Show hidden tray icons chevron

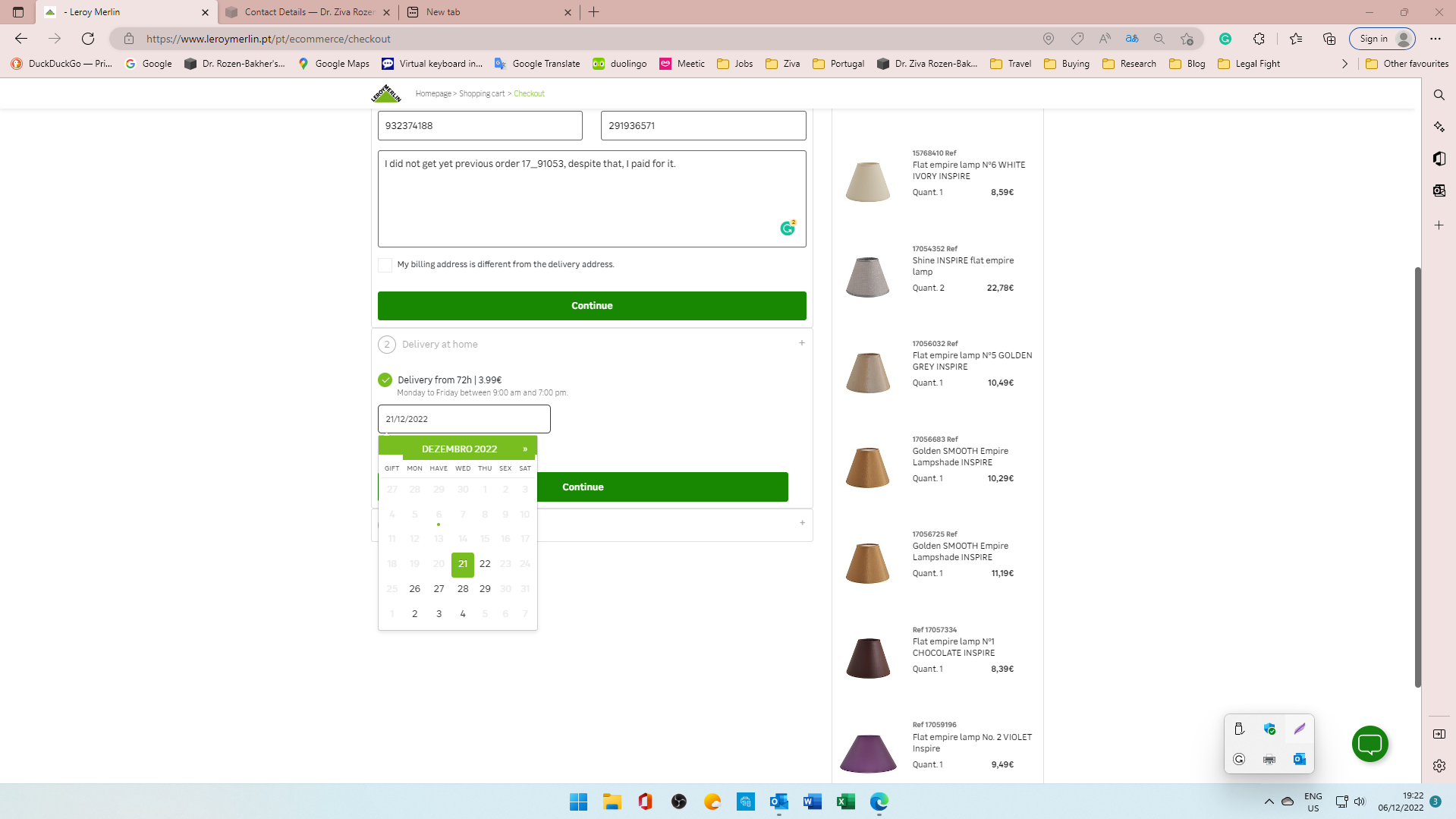click(1269, 802)
